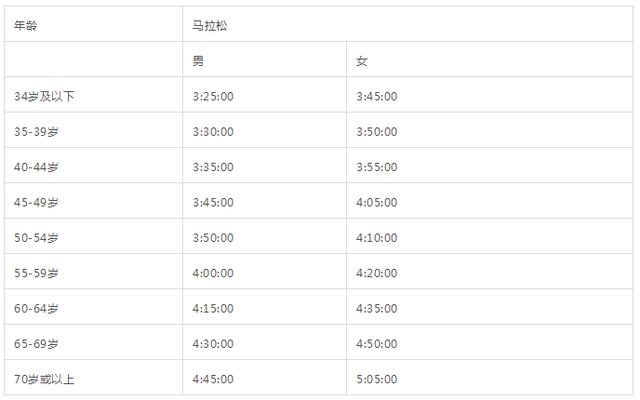
Task: Select the 40-44岁 age group cell
Action: click(x=36, y=167)
